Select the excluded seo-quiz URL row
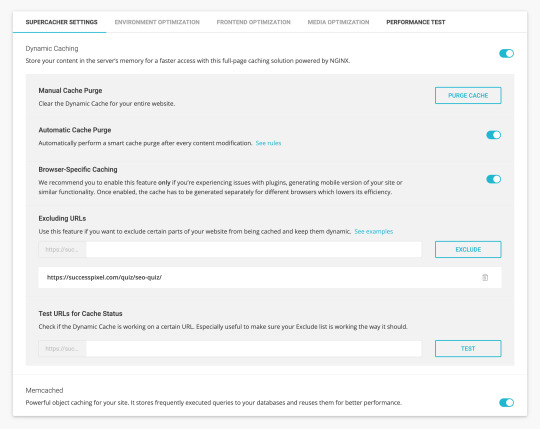The height and width of the screenshot is (429, 540). (270, 278)
